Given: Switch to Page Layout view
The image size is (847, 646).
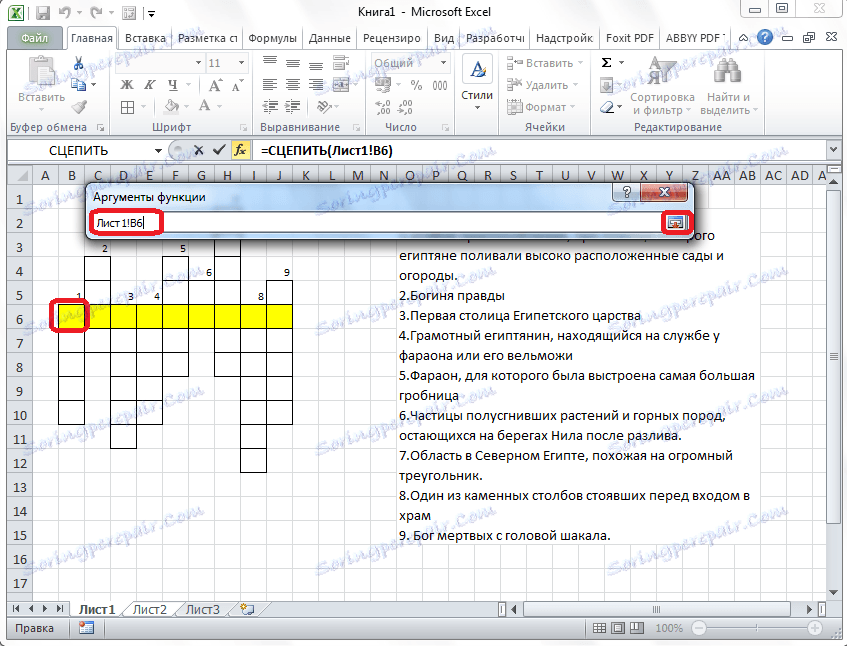Looking at the screenshot, I should pos(620,628).
